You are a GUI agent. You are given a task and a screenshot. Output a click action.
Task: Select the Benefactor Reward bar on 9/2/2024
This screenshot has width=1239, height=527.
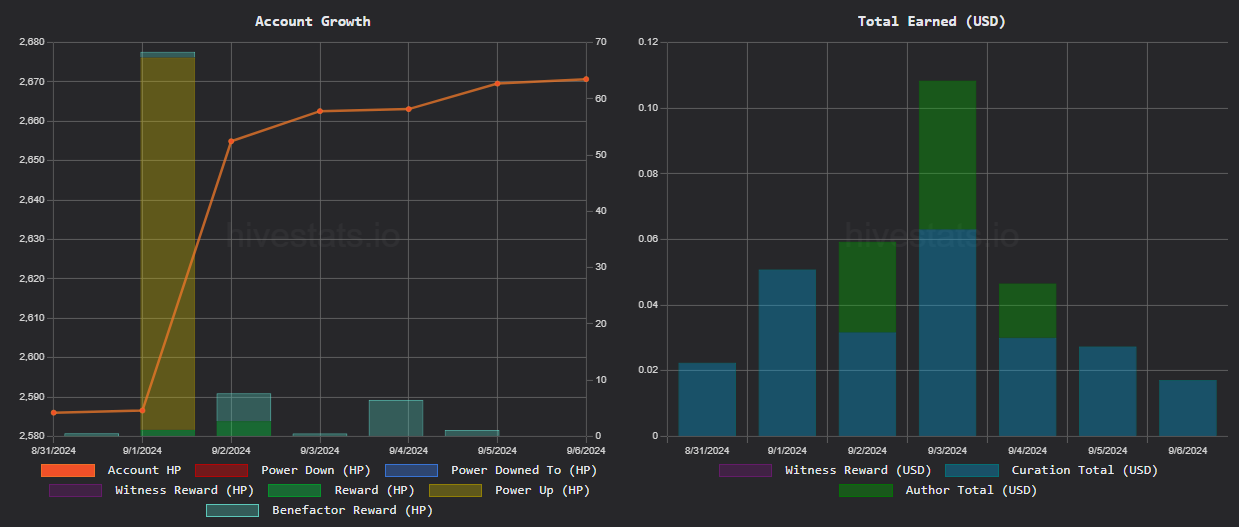point(244,407)
